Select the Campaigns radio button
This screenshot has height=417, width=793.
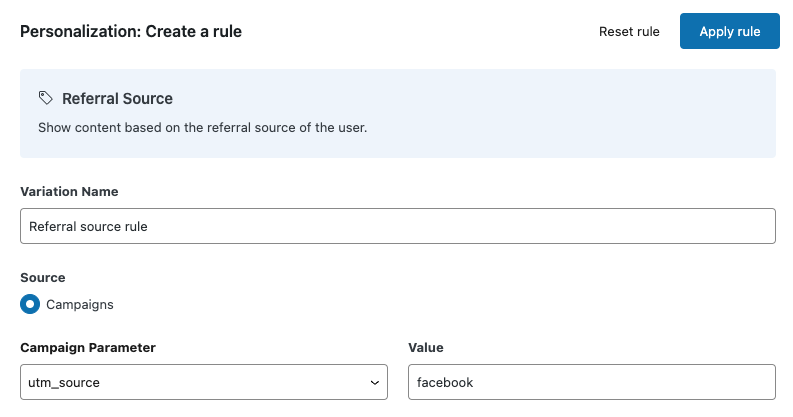(x=30, y=303)
